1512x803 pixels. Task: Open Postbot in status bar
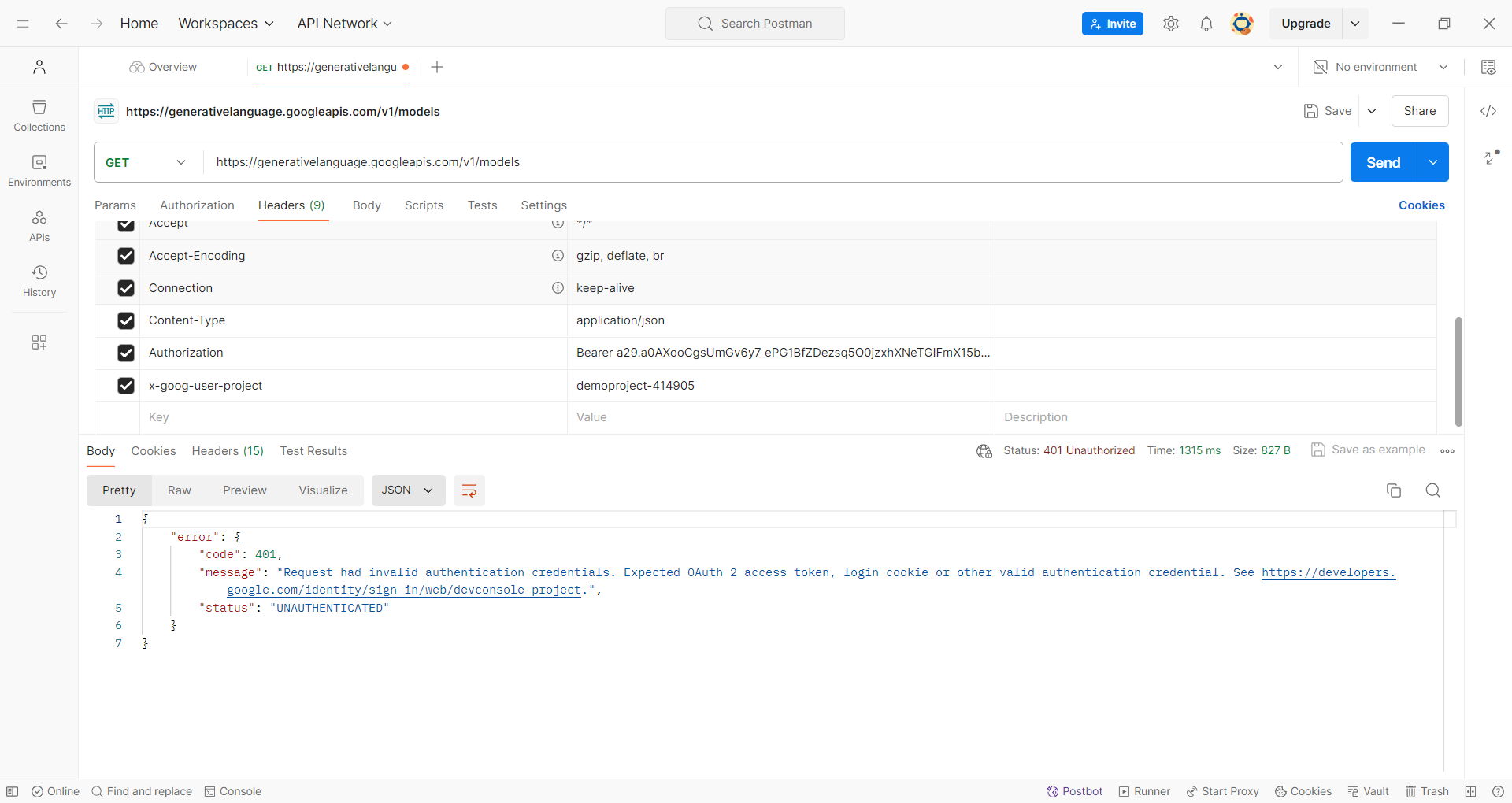pos(1074,791)
